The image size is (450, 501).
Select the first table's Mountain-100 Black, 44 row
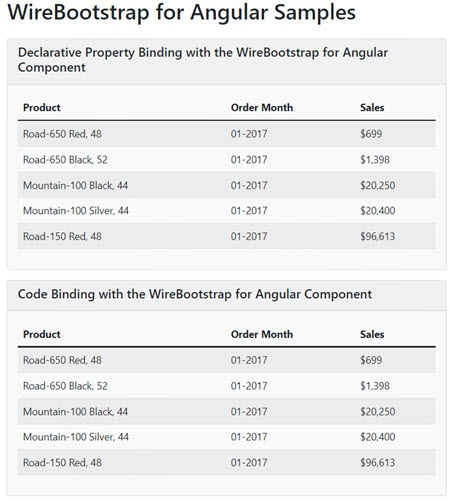[227, 185]
